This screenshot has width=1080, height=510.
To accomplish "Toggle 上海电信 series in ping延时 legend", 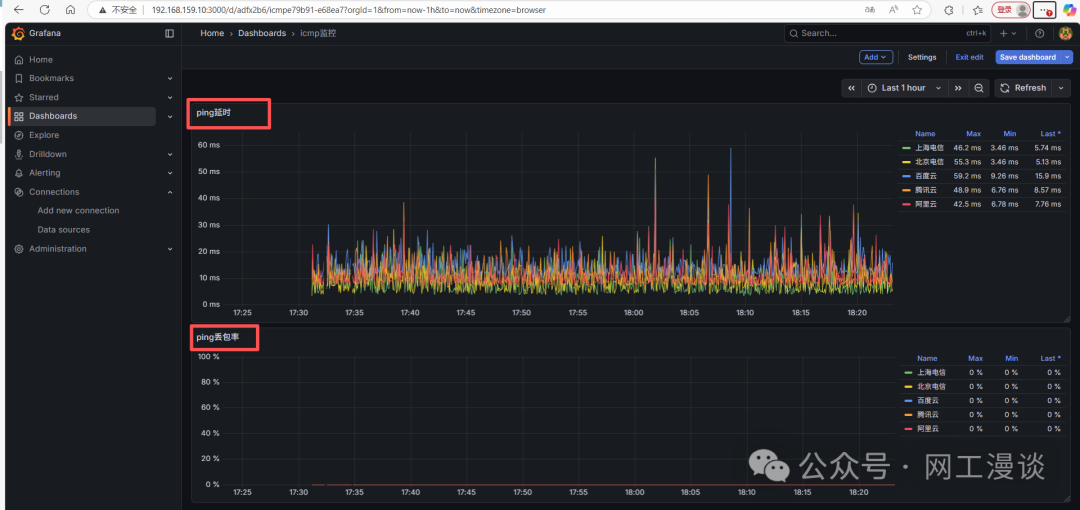I will point(928,147).
